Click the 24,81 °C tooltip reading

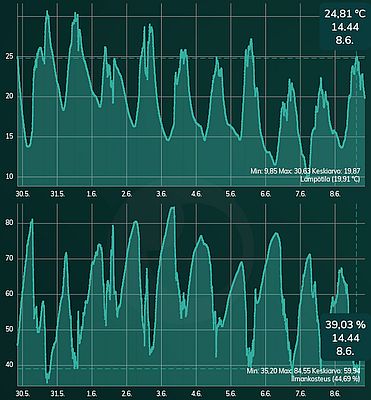pyautogui.click(x=345, y=14)
